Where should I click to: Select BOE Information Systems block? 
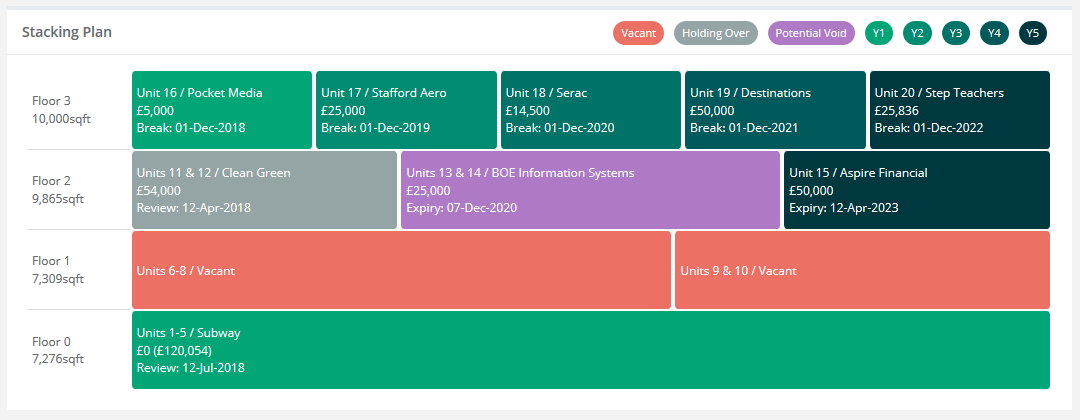(590, 190)
